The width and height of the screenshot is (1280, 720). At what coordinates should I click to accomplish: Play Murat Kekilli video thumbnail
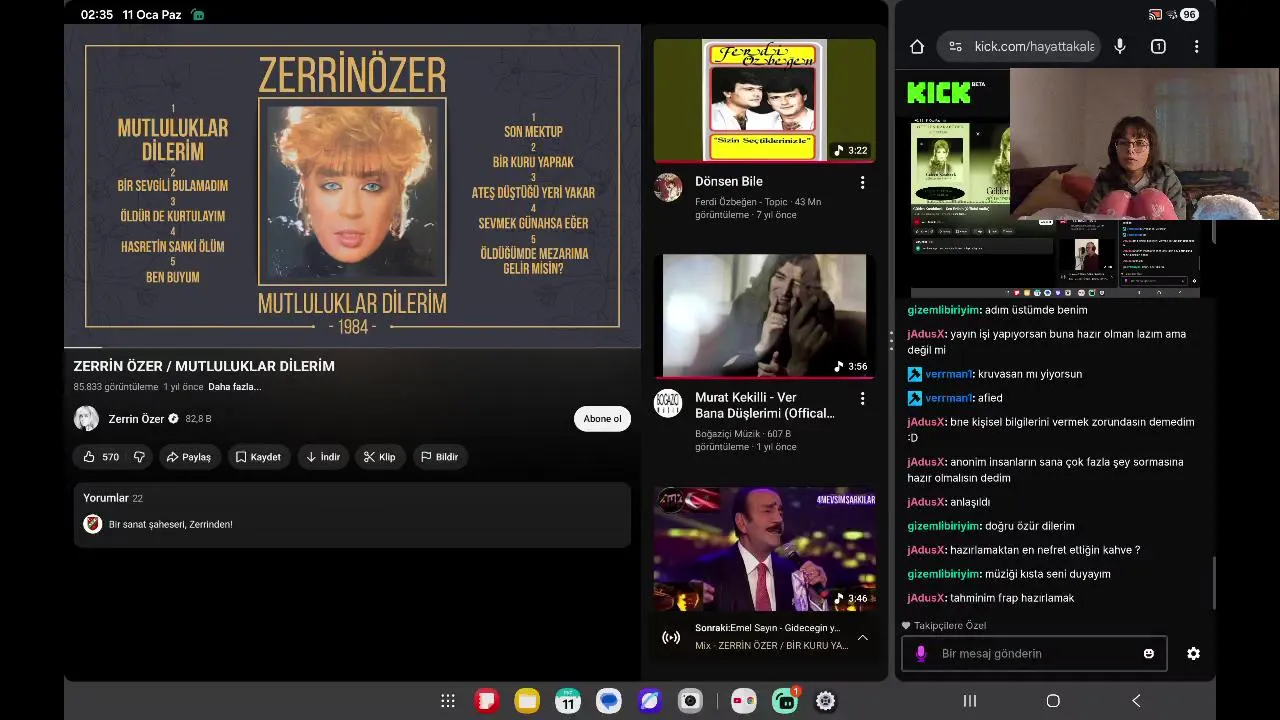[765, 316]
